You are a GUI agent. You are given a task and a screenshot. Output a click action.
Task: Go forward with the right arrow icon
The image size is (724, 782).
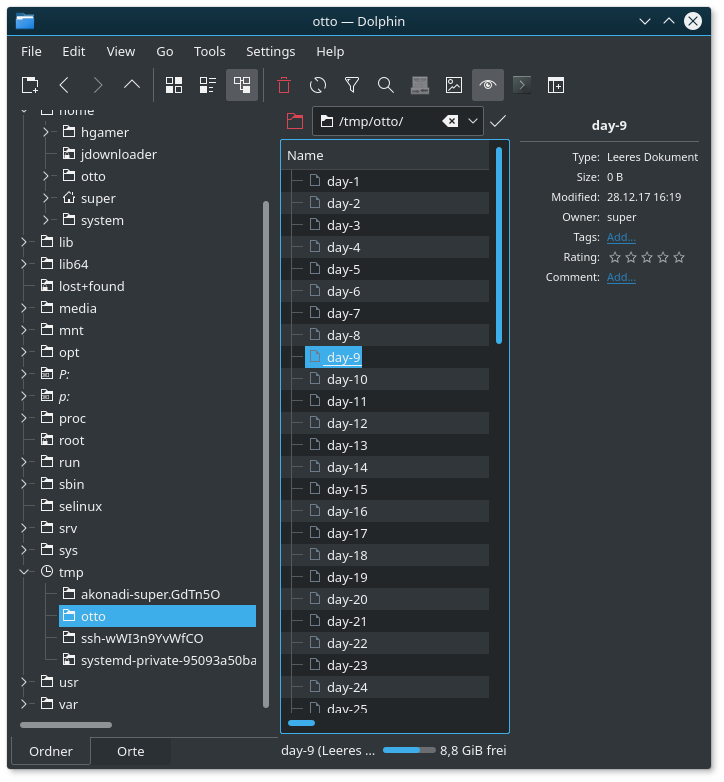click(98, 85)
